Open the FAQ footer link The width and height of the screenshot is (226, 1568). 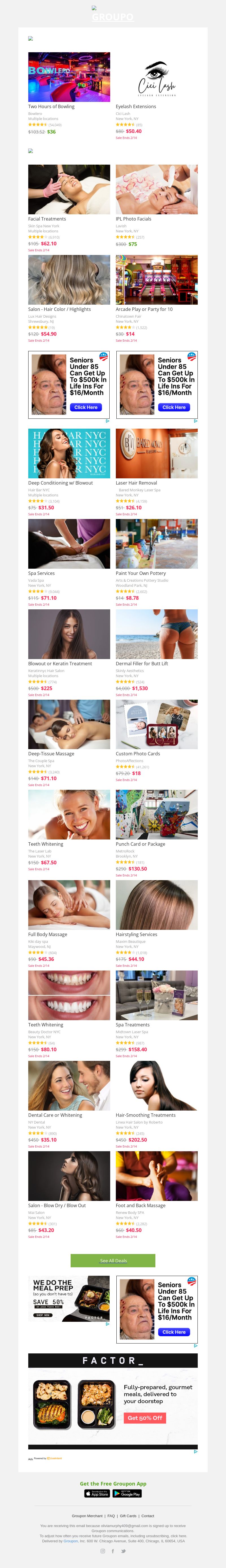111,1516
